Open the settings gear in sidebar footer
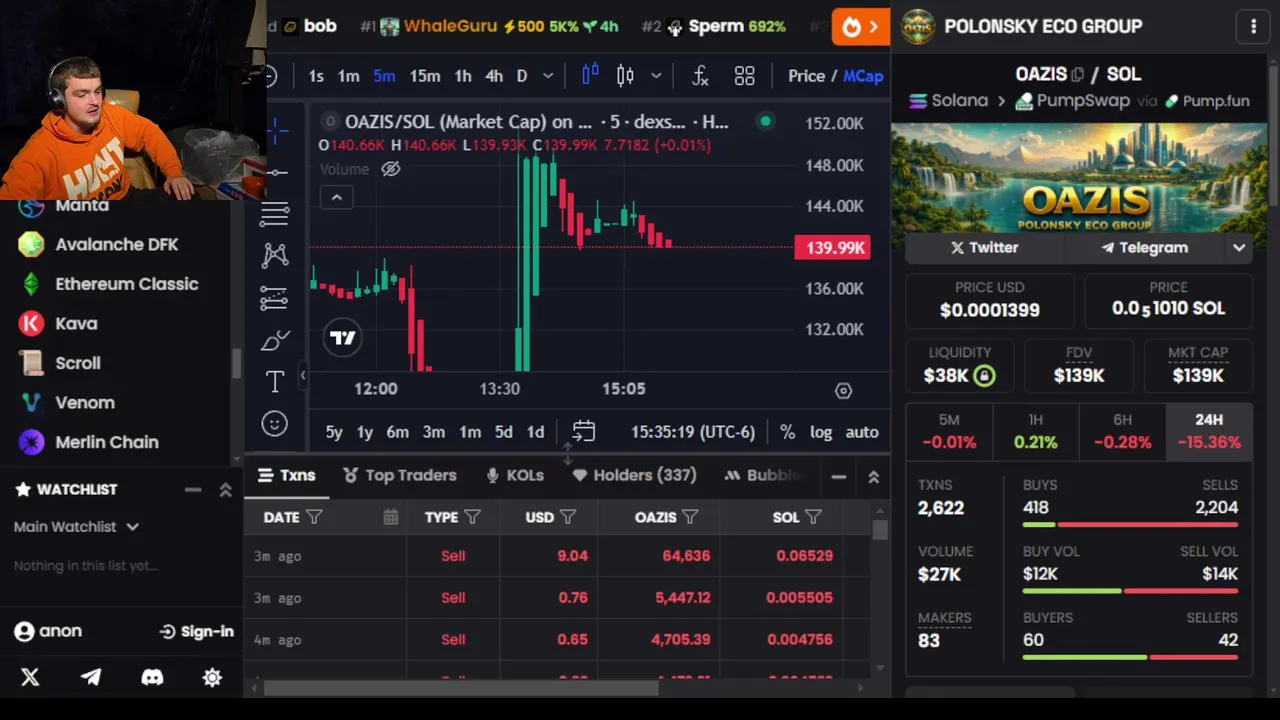Screen dimensions: 1280x720 click(212, 678)
